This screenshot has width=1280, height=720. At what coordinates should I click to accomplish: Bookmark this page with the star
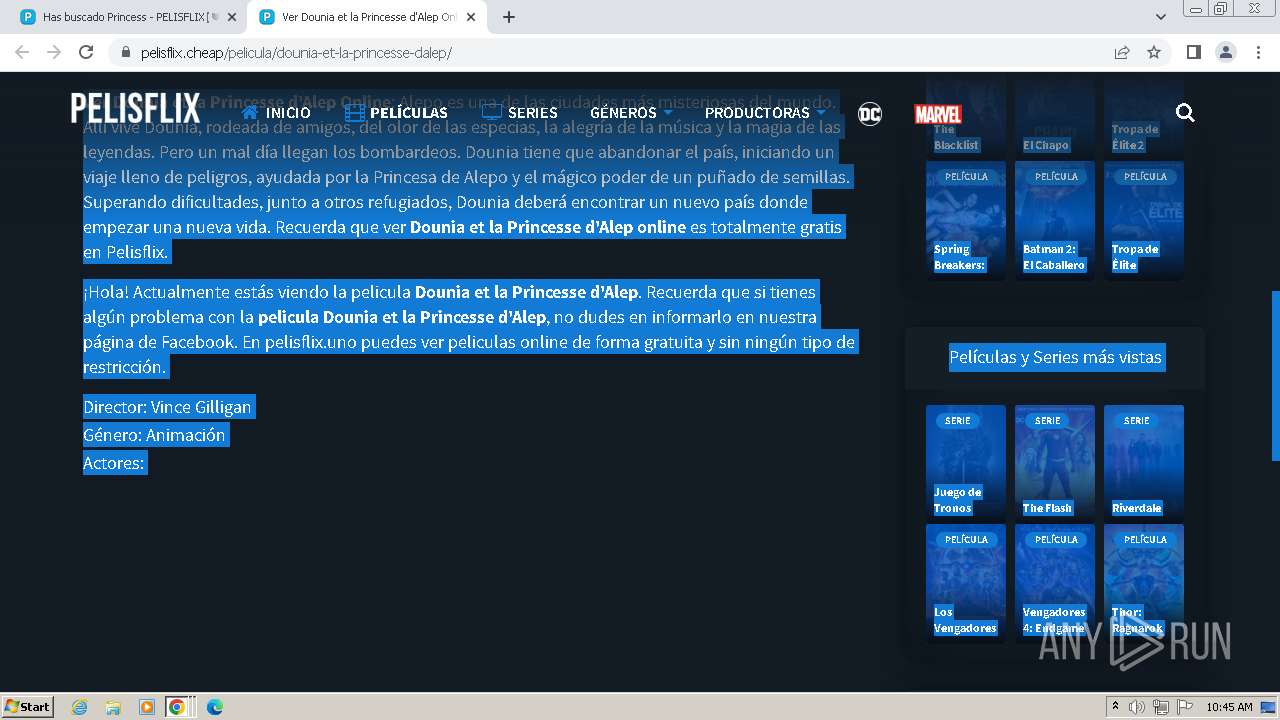point(1154,52)
